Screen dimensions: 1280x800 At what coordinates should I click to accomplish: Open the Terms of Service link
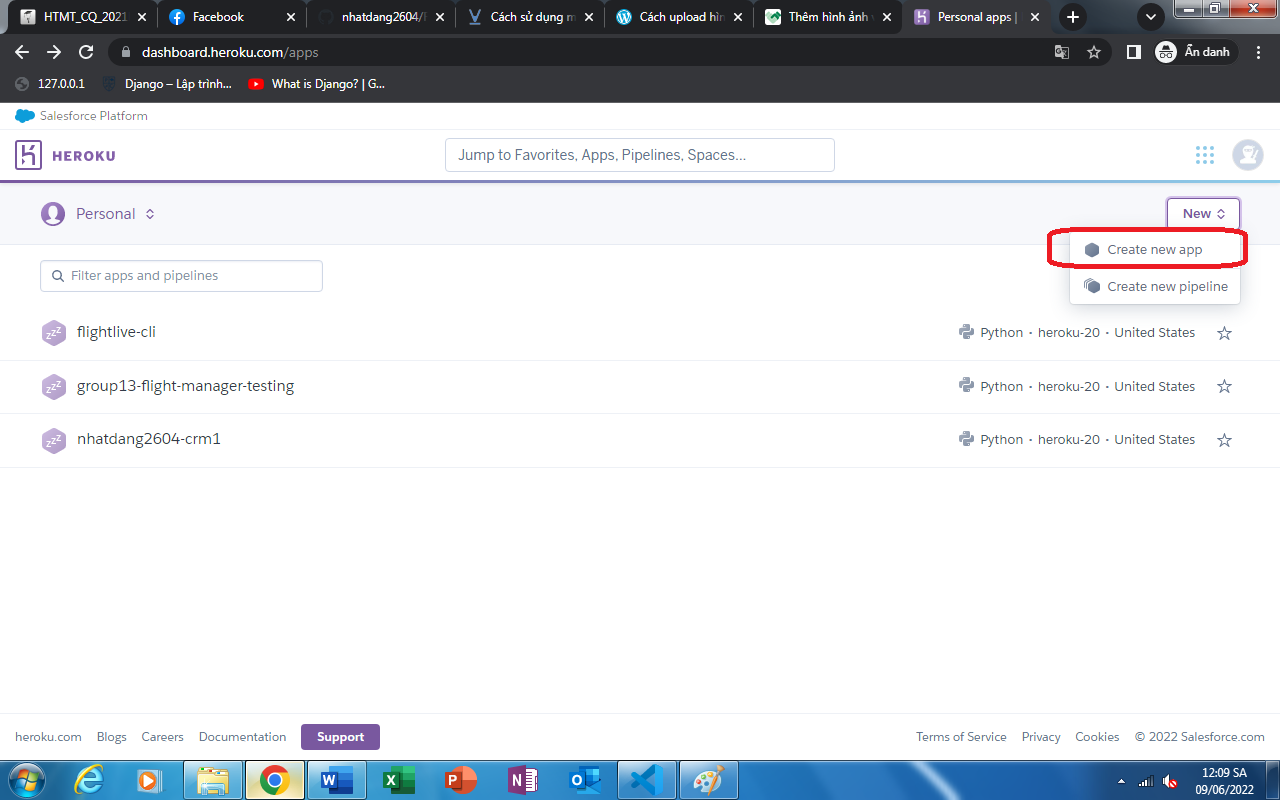click(961, 737)
